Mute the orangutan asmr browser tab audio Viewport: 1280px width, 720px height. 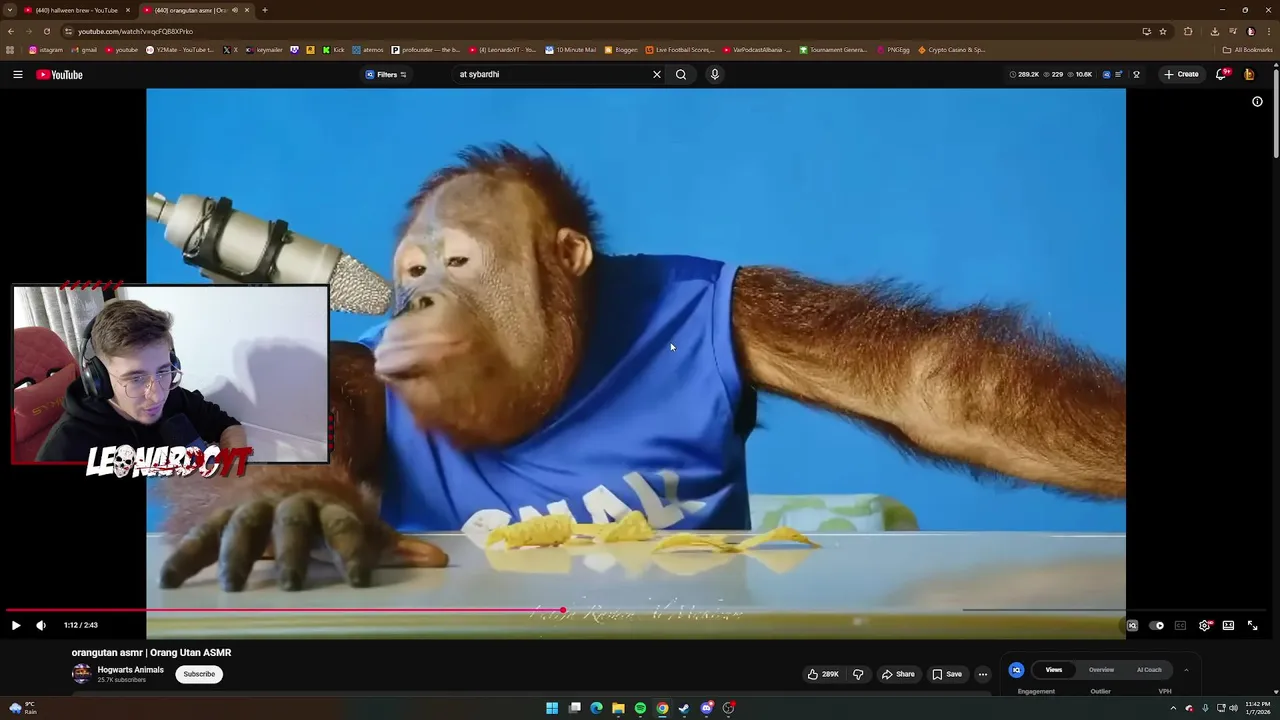(x=235, y=10)
